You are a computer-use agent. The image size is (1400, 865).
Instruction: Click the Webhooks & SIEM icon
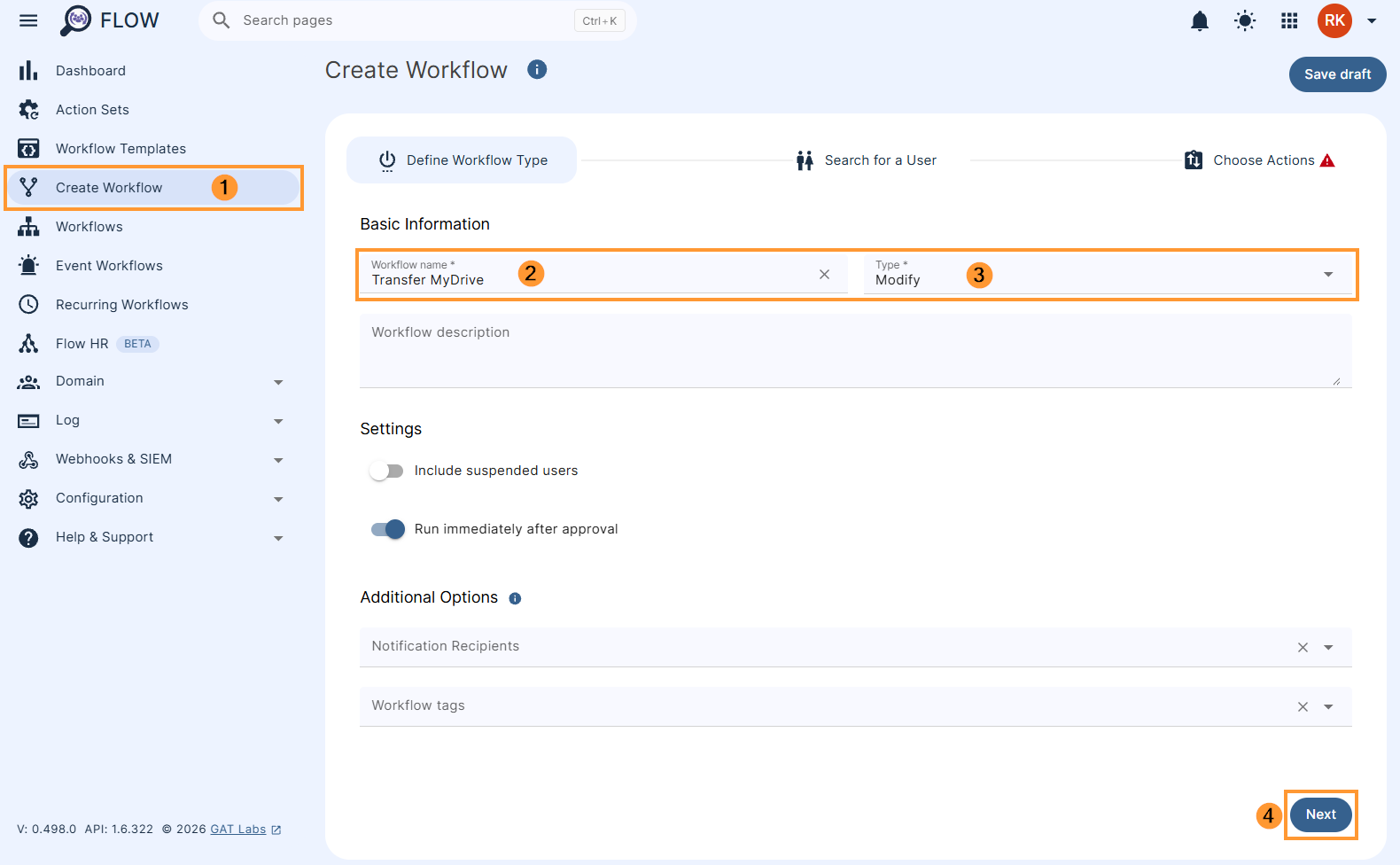pyautogui.click(x=28, y=460)
